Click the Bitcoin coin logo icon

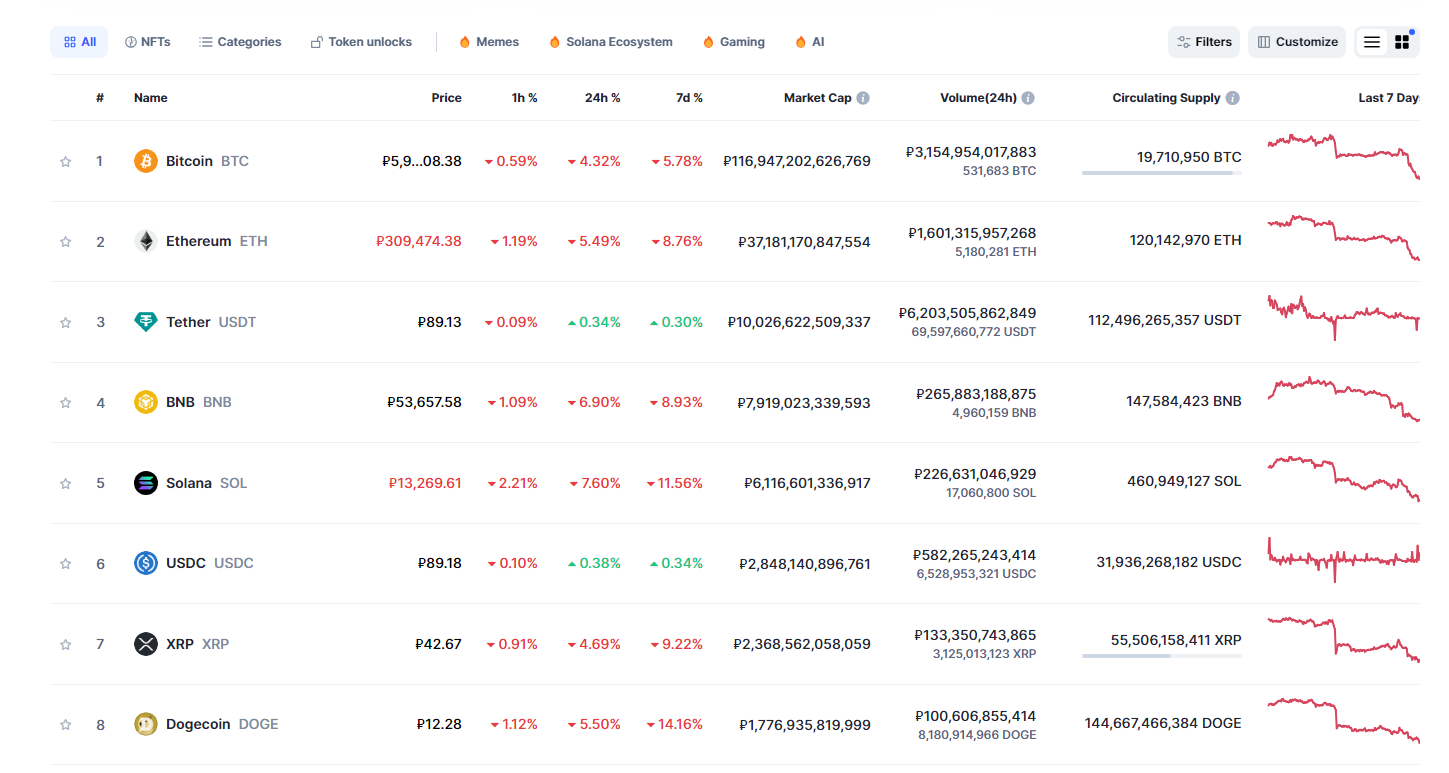tap(146, 161)
